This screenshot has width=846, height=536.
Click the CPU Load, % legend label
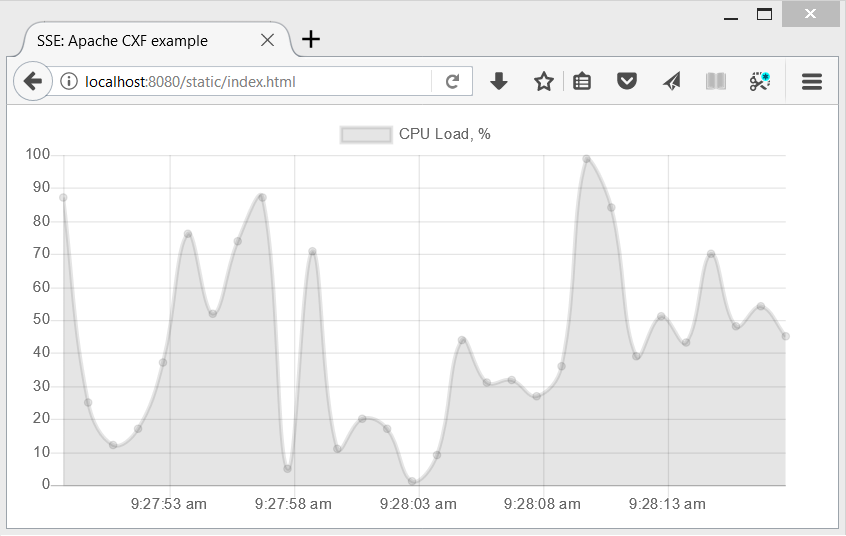(x=445, y=134)
